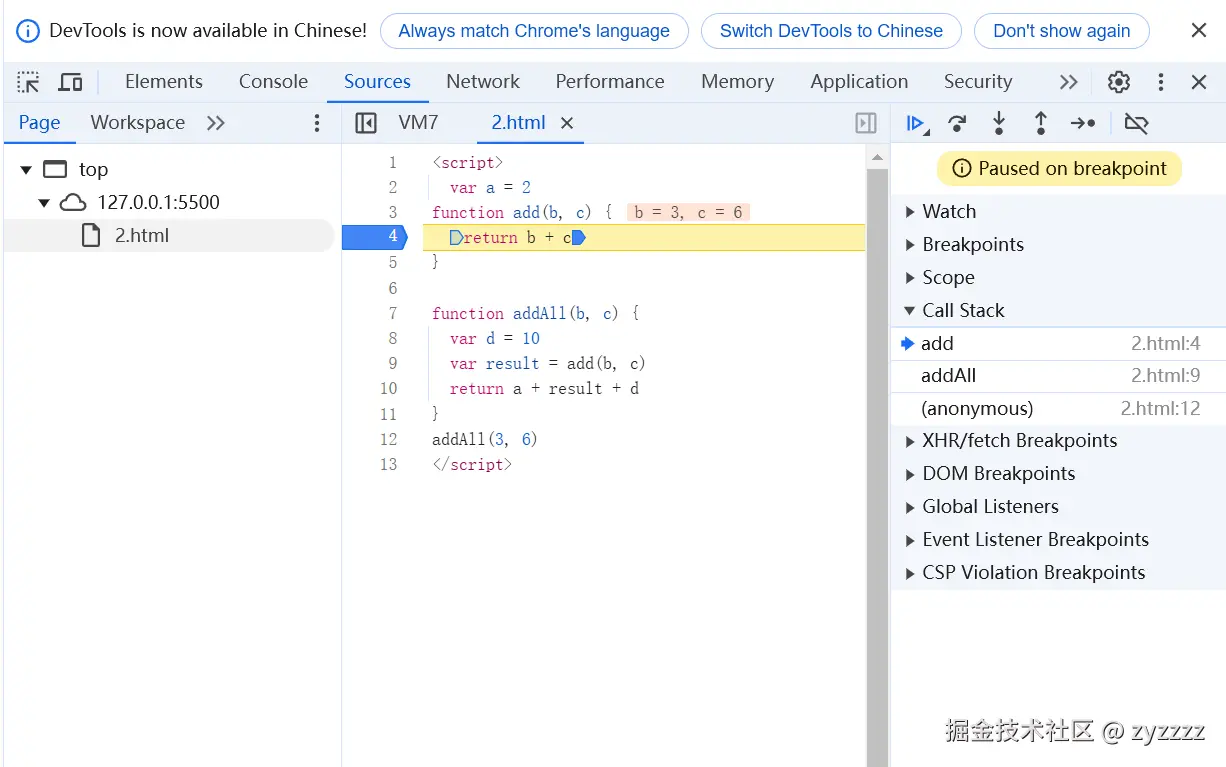Set breakpoint on line number 10

coord(388,388)
